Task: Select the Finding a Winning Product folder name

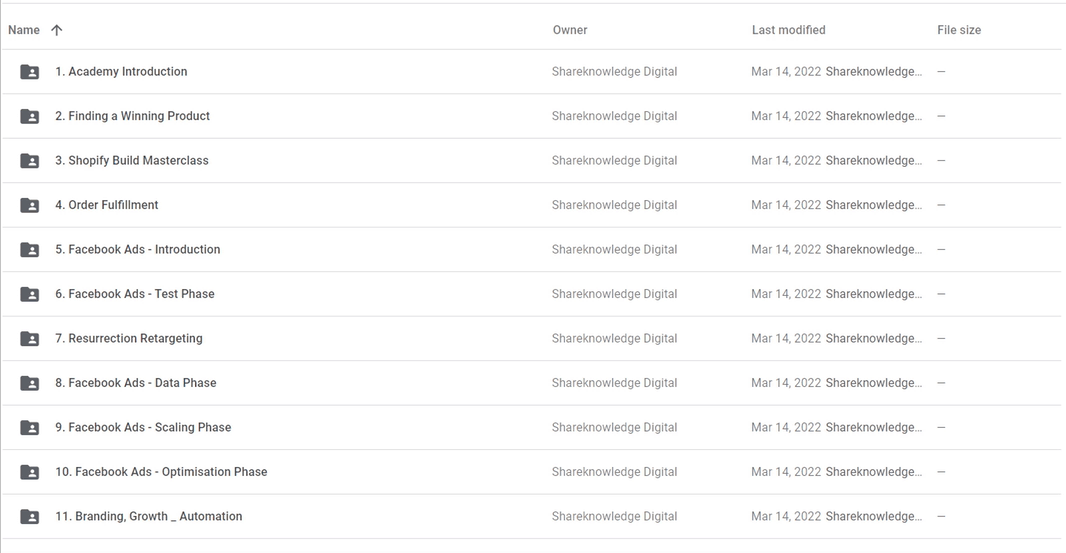Action: pos(132,116)
